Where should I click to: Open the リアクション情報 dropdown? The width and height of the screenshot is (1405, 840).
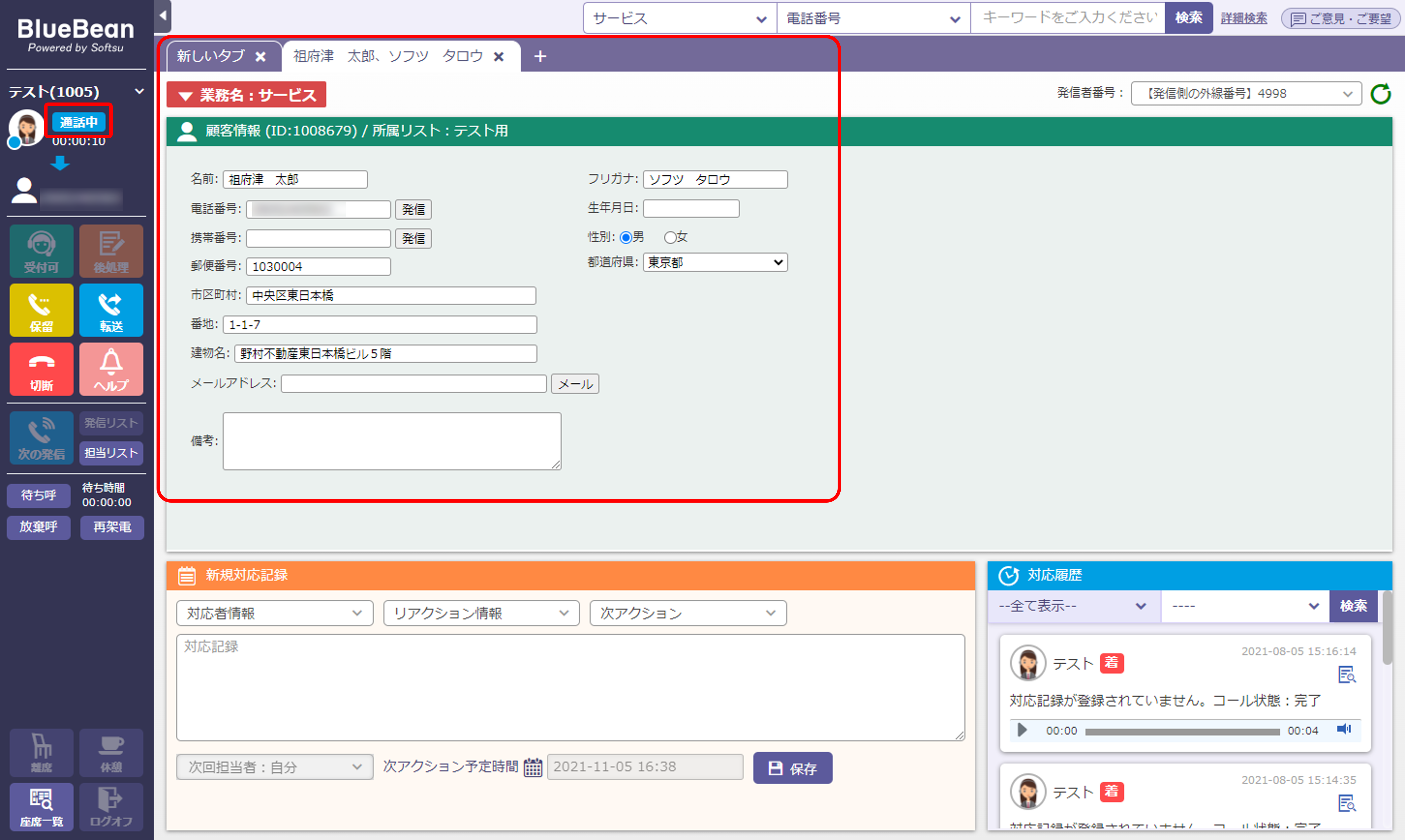[481, 613]
